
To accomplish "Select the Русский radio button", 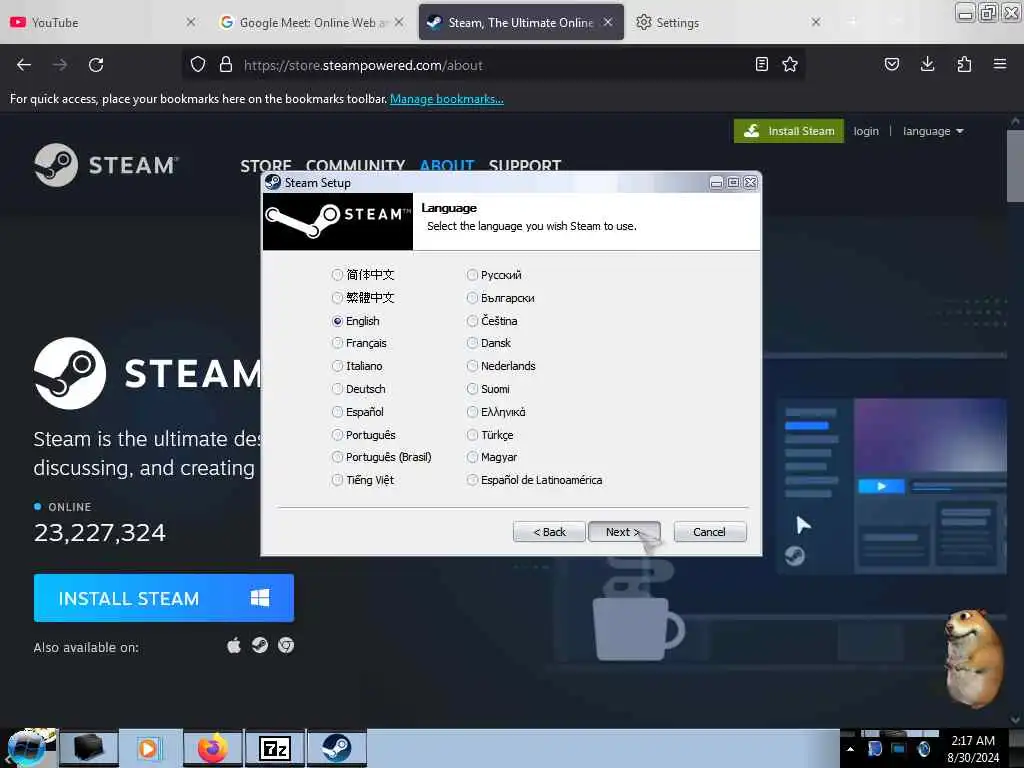I will click(472, 275).
